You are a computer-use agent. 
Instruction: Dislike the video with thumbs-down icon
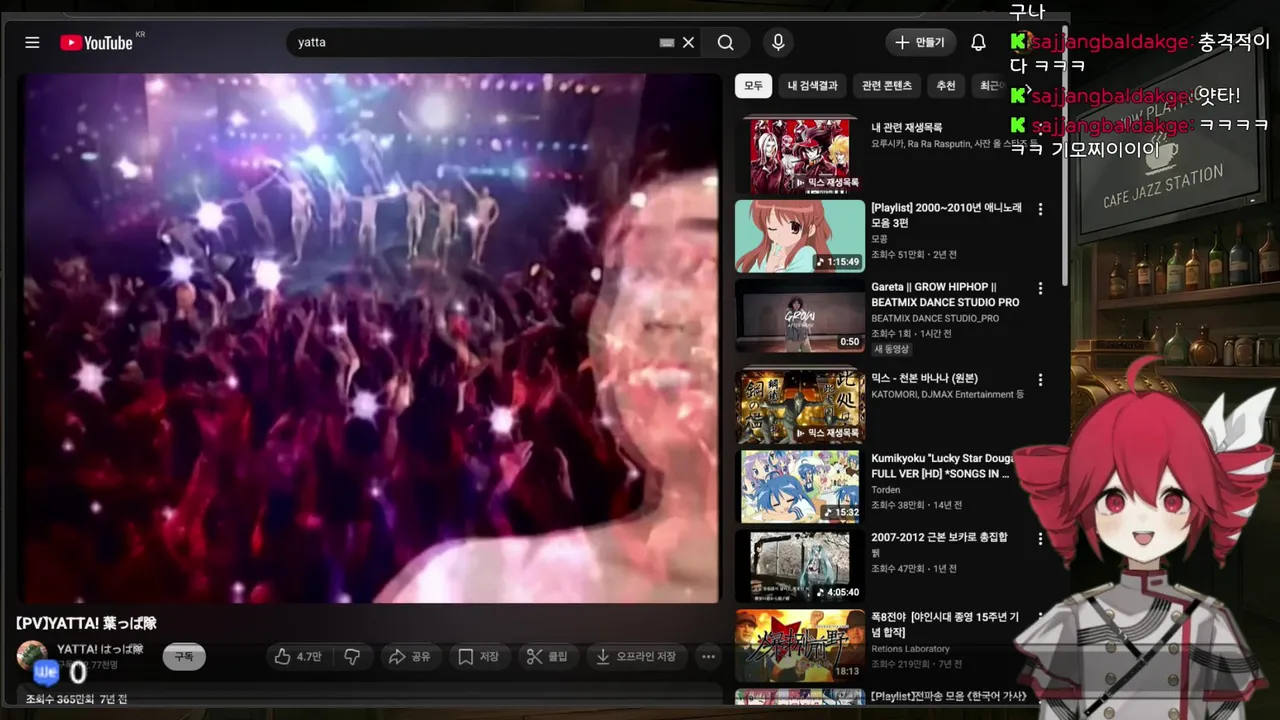[352, 657]
